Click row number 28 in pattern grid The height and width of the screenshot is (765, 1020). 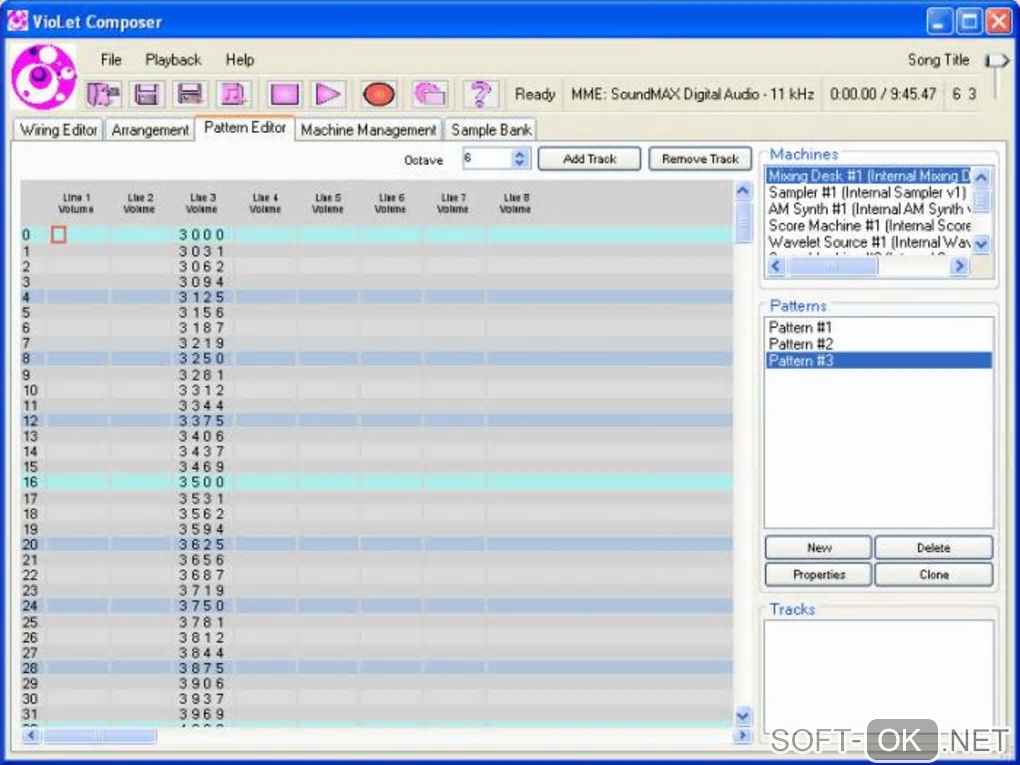[x=31, y=668]
